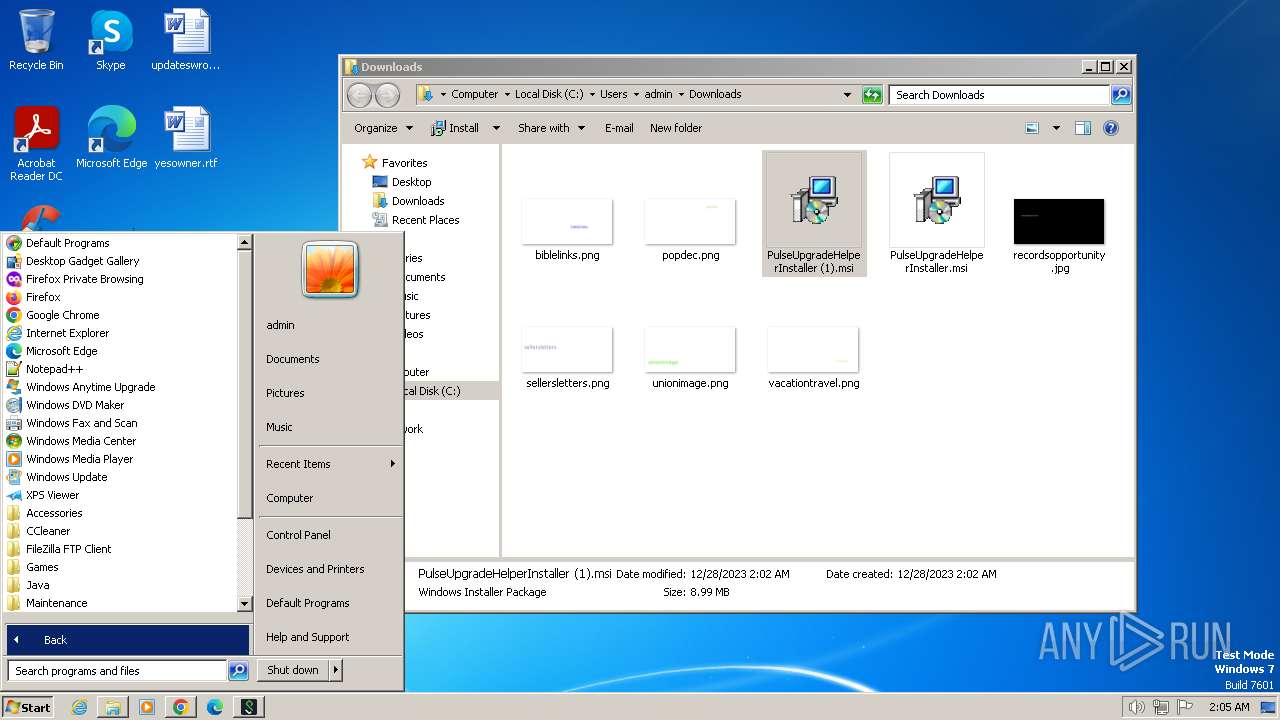Select PulseUpgradeHelperInstaller (1).msi file
Screen dimensions: 1280x720
814,213
